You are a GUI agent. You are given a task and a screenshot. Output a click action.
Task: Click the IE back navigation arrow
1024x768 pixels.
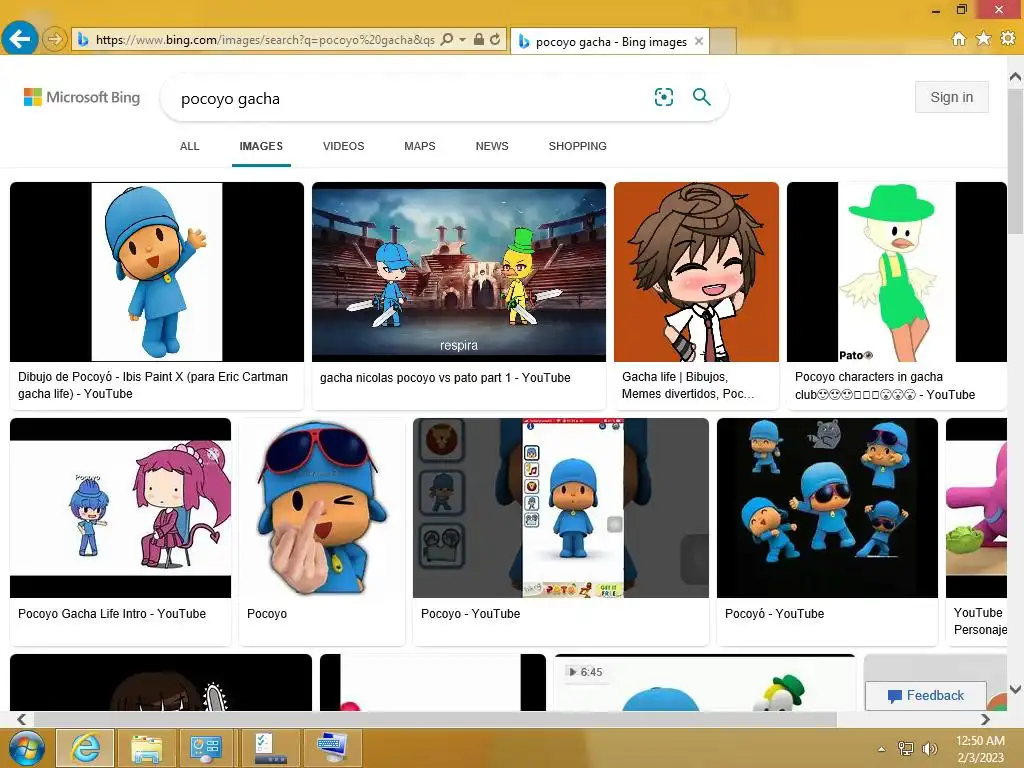20,39
